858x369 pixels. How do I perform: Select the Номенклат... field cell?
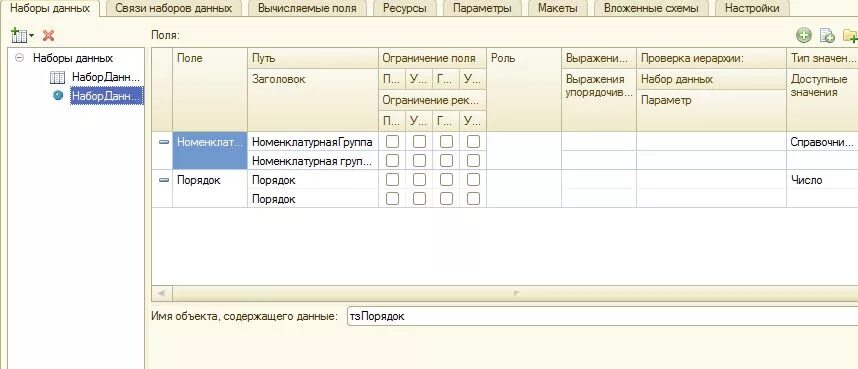click(x=210, y=151)
